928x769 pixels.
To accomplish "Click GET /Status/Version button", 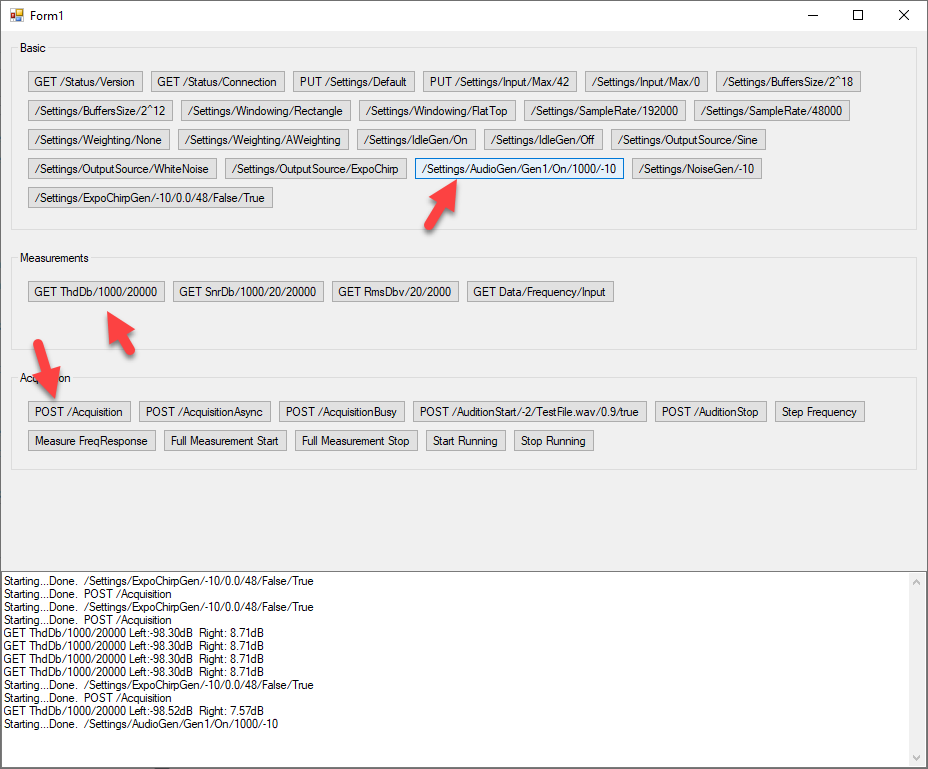I will tap(85, 82).
